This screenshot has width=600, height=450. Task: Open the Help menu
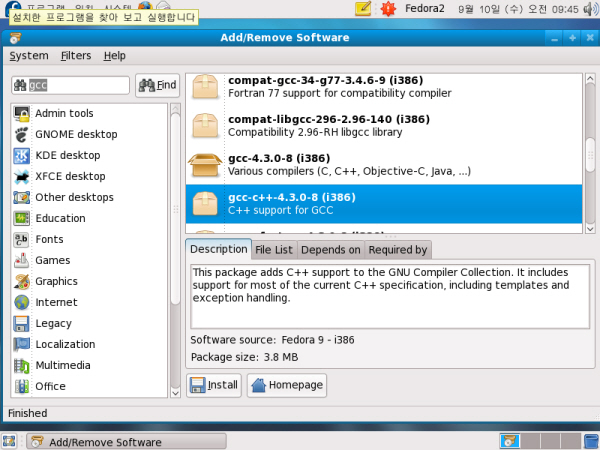115,56
